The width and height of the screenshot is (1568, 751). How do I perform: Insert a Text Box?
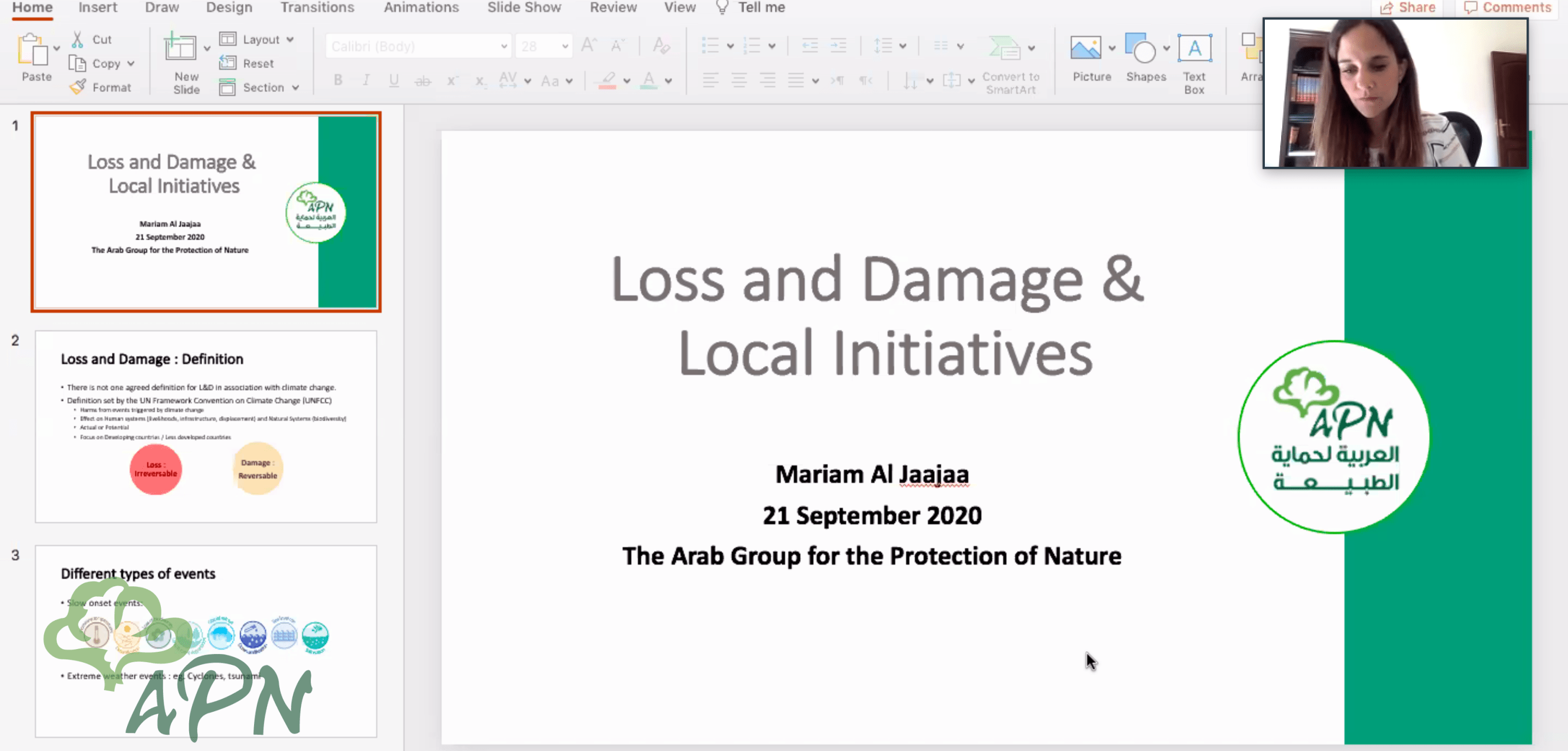pyautogui.click(x=1194, y=64)
